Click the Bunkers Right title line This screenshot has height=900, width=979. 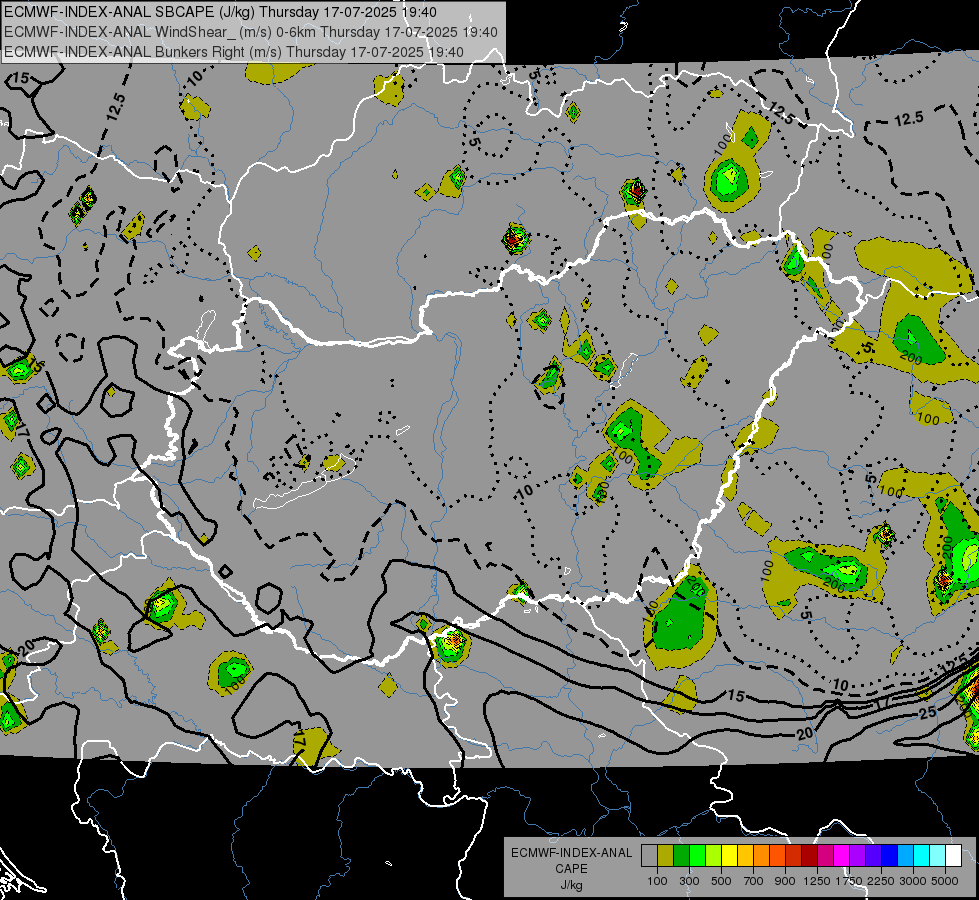click(234, 52)
